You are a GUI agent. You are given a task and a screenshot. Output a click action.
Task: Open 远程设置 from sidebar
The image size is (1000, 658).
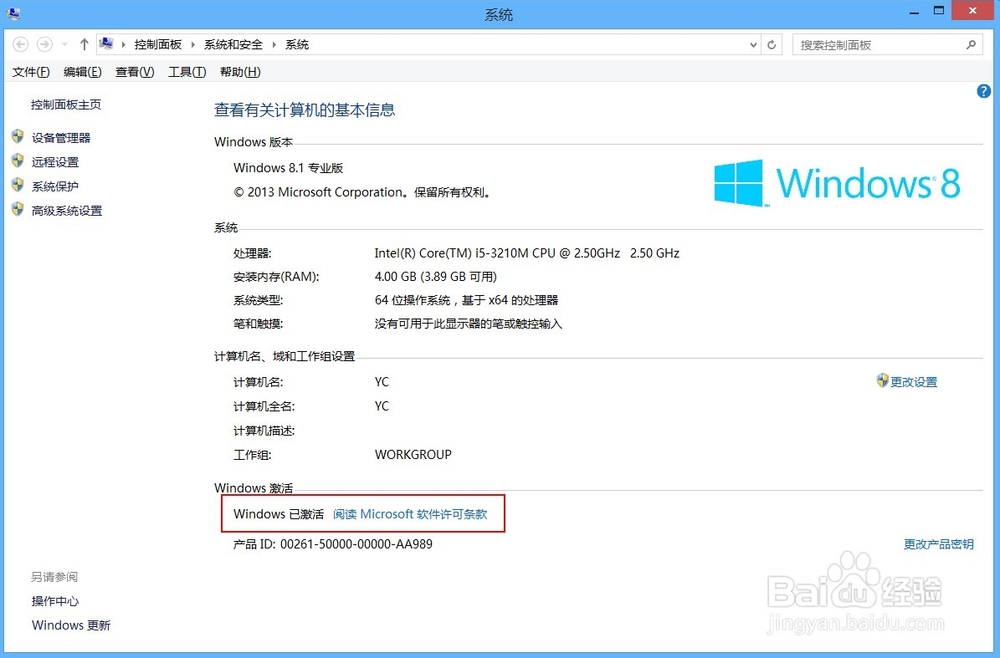55,162
